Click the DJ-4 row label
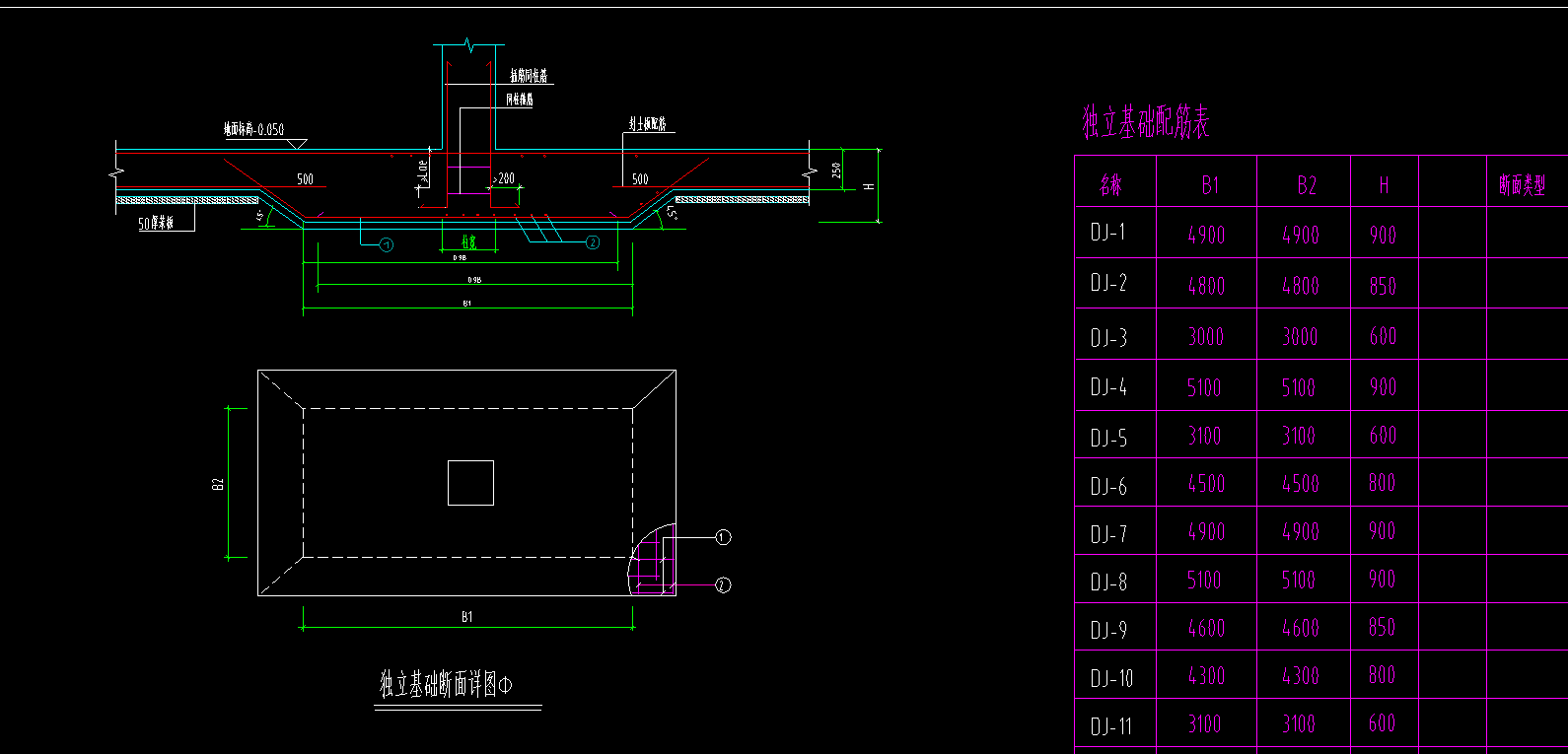 pyautogui.click(x=1108, y=387)
